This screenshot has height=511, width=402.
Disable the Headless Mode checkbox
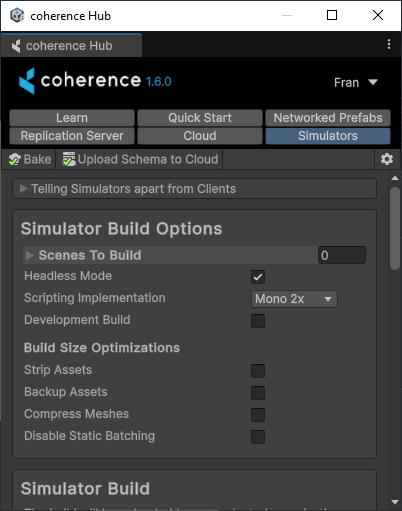click(258, 277)
